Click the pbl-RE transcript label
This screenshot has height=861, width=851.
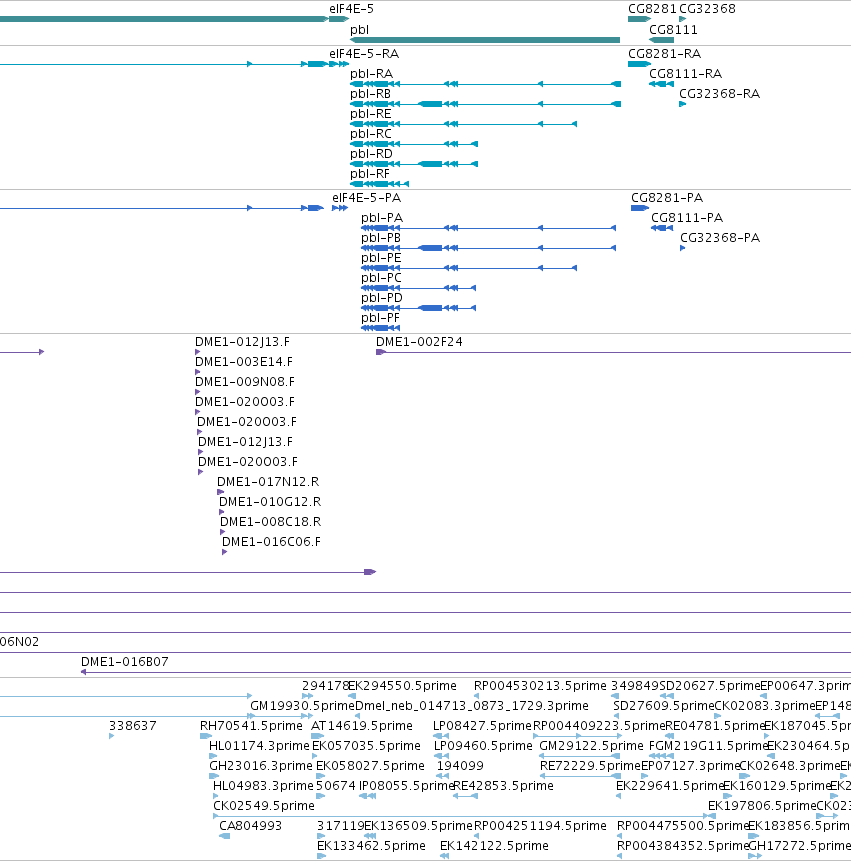point(371,114)
